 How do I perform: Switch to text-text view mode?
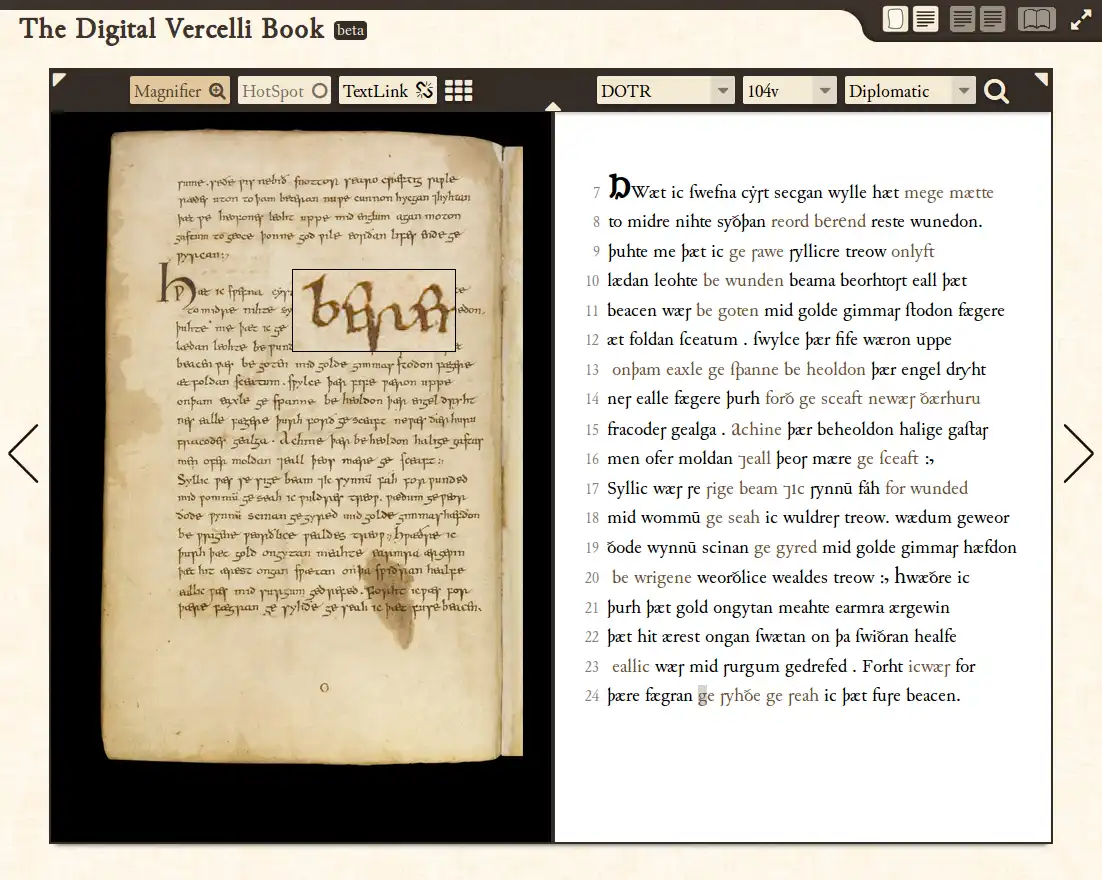[978, 19]
